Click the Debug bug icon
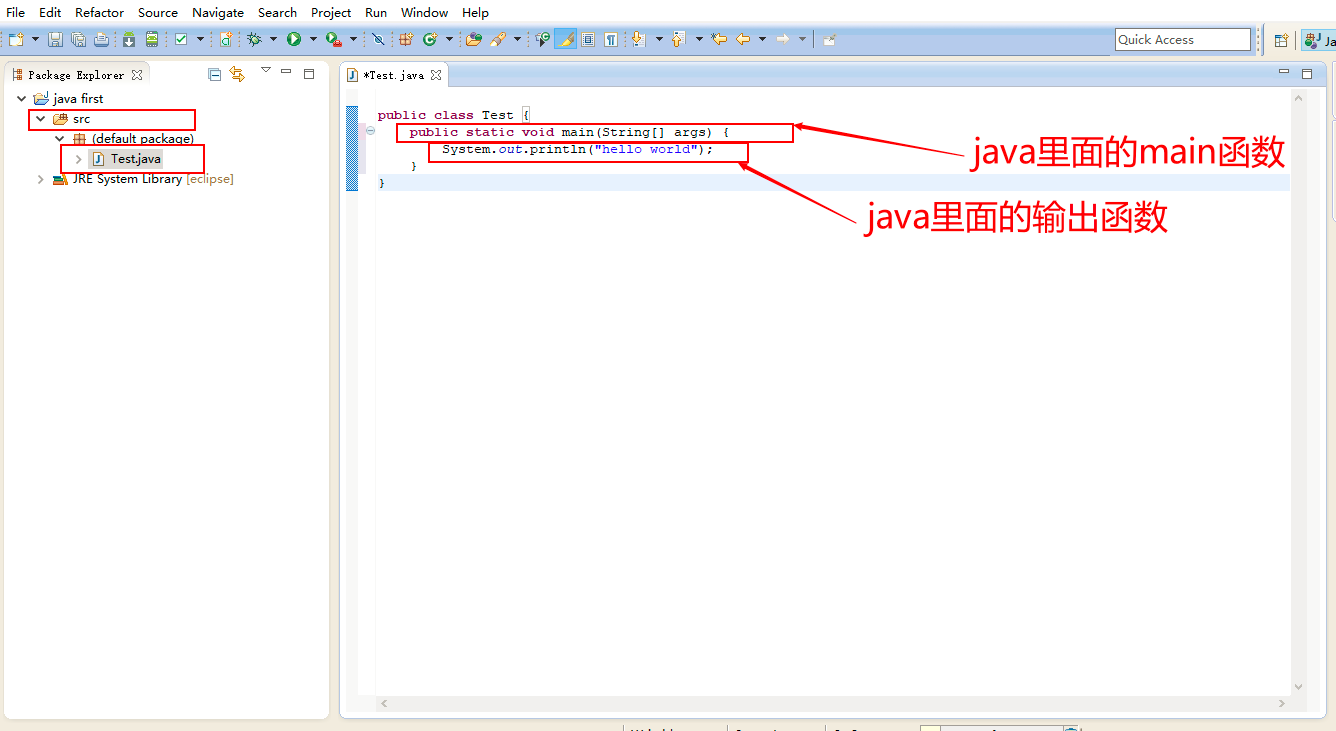Image resolution: width=1336 pixels, height=731 pixels. 254,39
